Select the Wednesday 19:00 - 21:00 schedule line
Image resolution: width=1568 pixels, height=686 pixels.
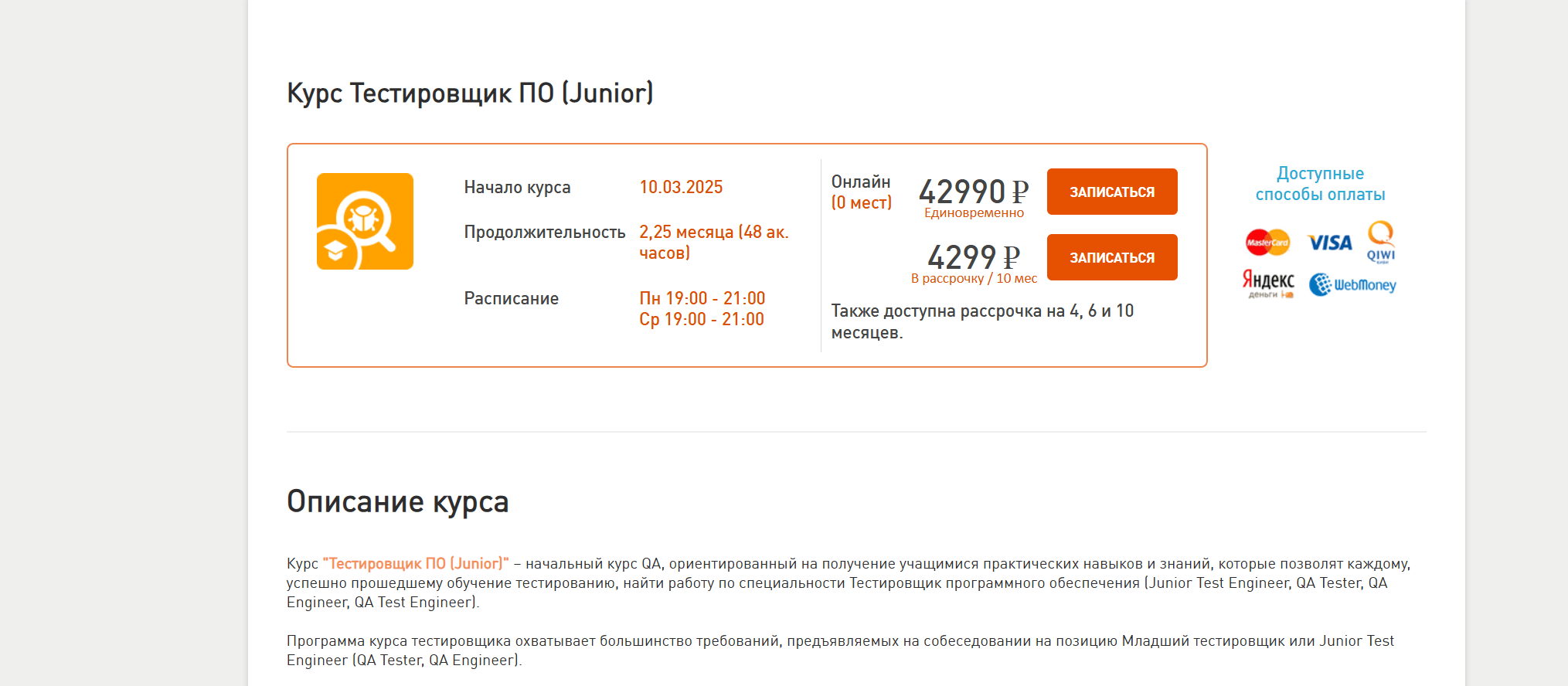[x=701, y=319]
